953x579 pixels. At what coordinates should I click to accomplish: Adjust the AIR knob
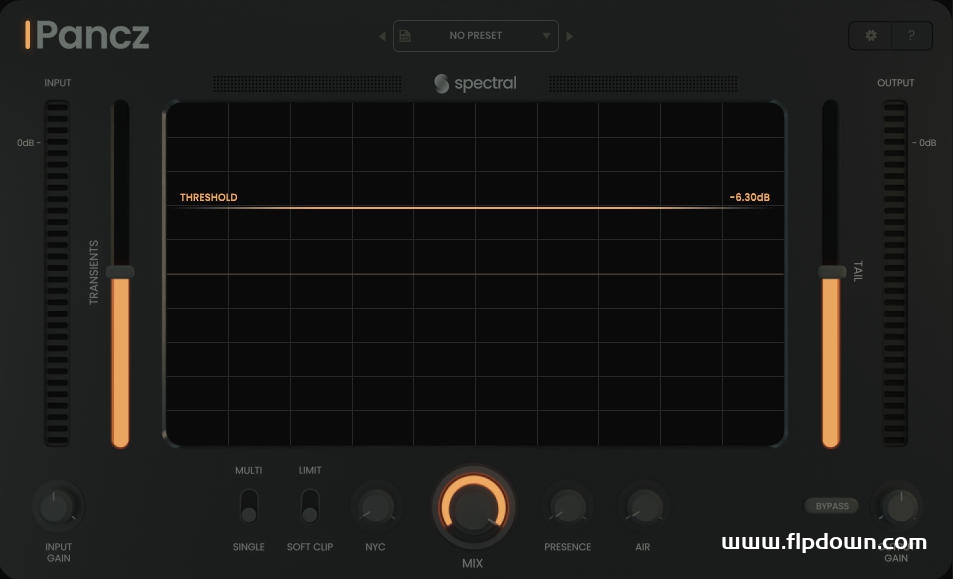(644, 506)
